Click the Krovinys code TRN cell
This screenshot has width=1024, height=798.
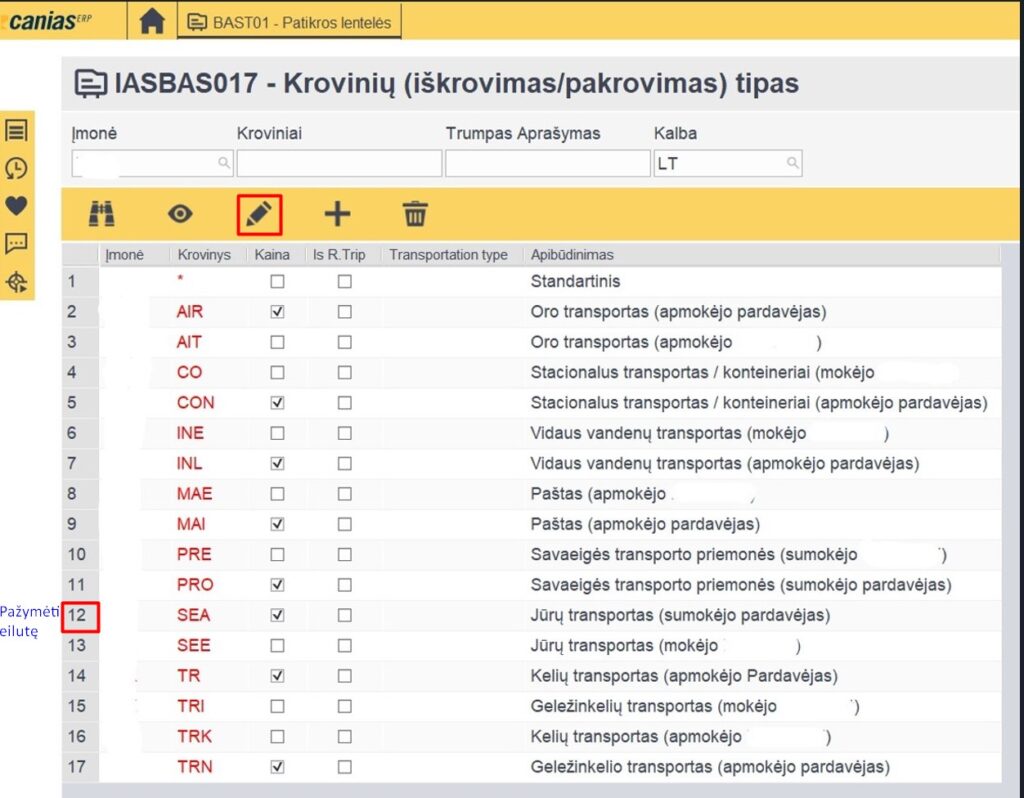194,767
